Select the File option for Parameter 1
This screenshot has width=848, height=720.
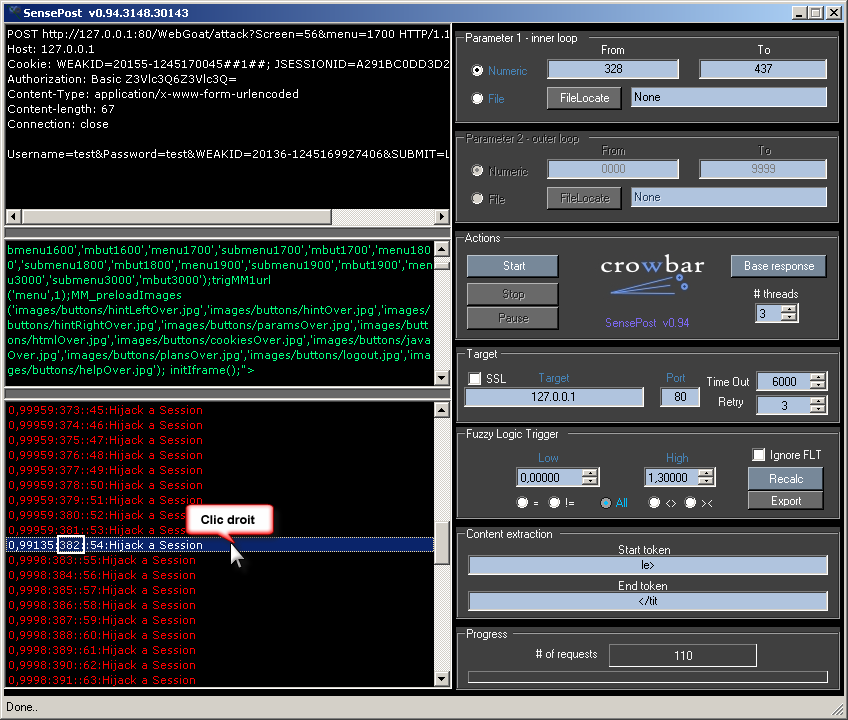tap(478, 98)
